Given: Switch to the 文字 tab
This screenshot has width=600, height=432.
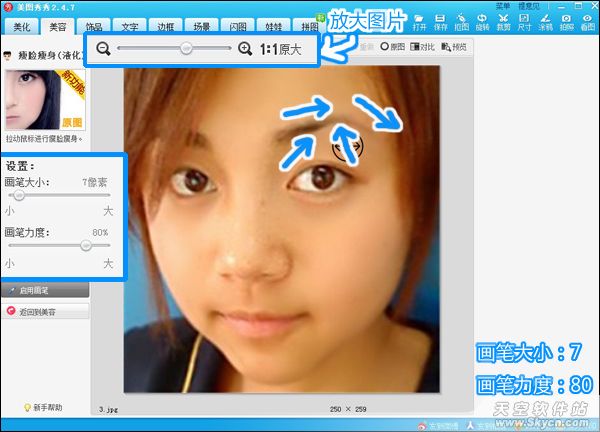Looking at the screenshot, I should 130,26.
